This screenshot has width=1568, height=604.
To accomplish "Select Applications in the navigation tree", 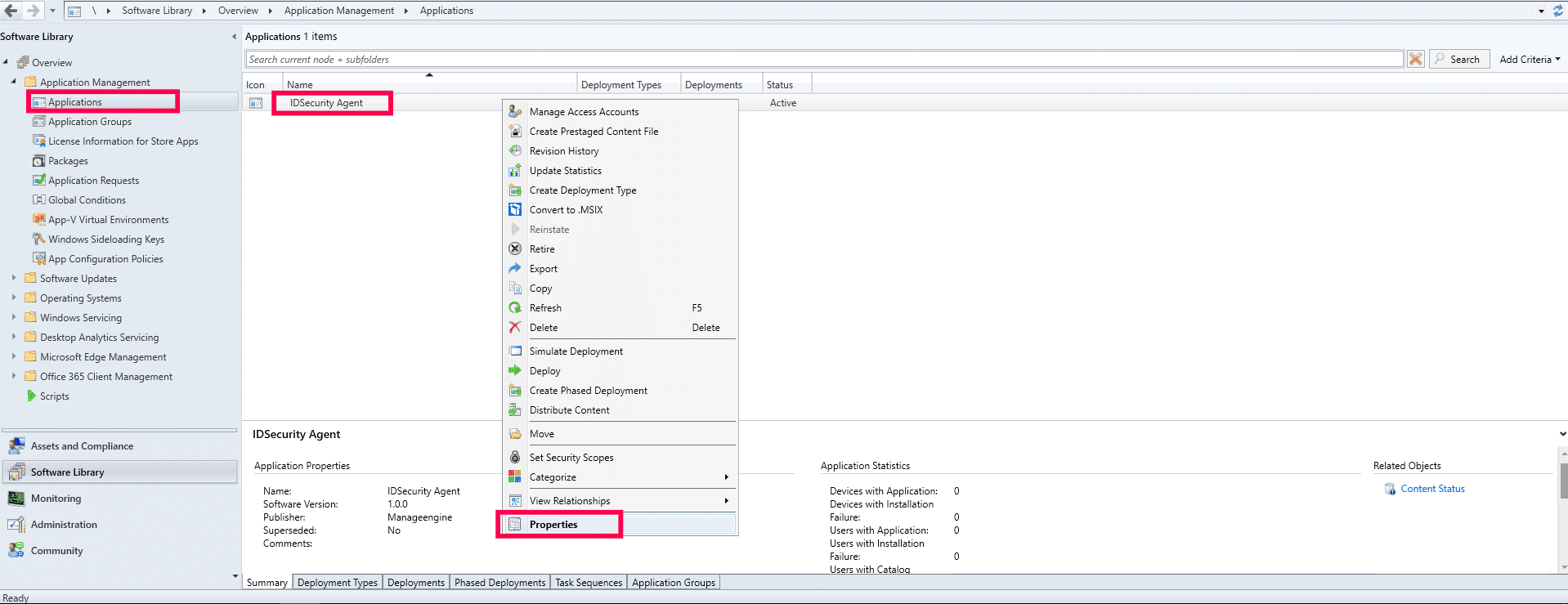I will click(74, 102).
